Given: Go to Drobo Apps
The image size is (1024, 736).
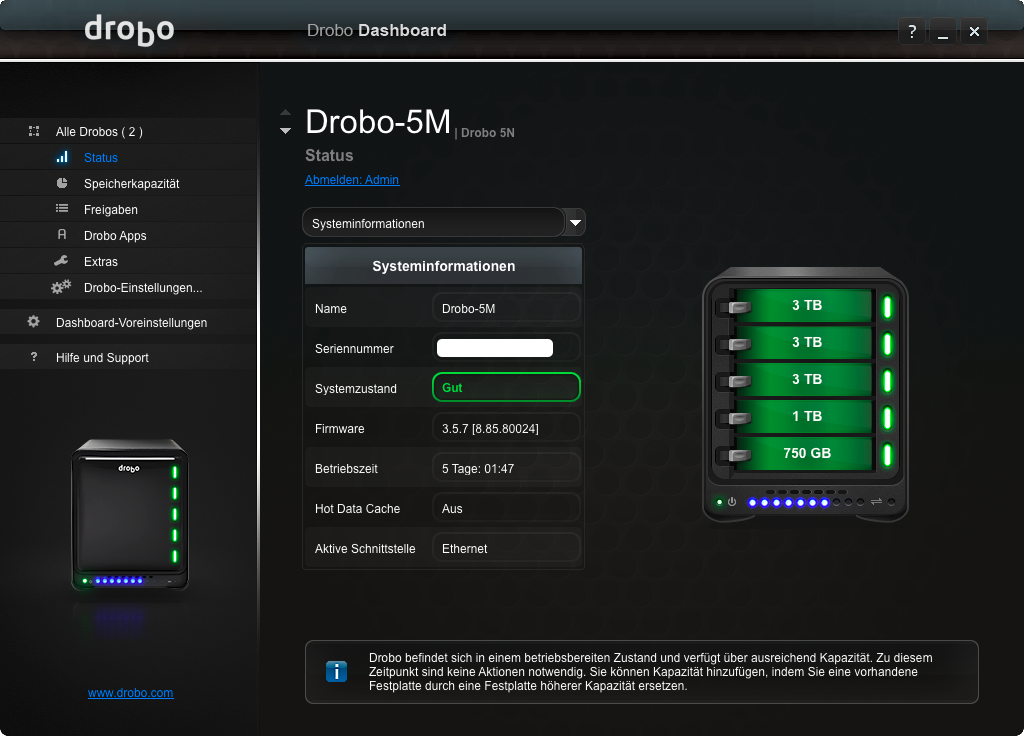Looking at the screenshot, I should 115,236.
